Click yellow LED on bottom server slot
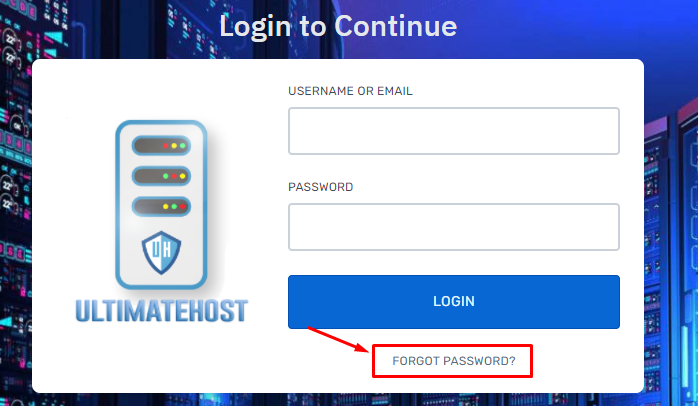 coord(166,207)
